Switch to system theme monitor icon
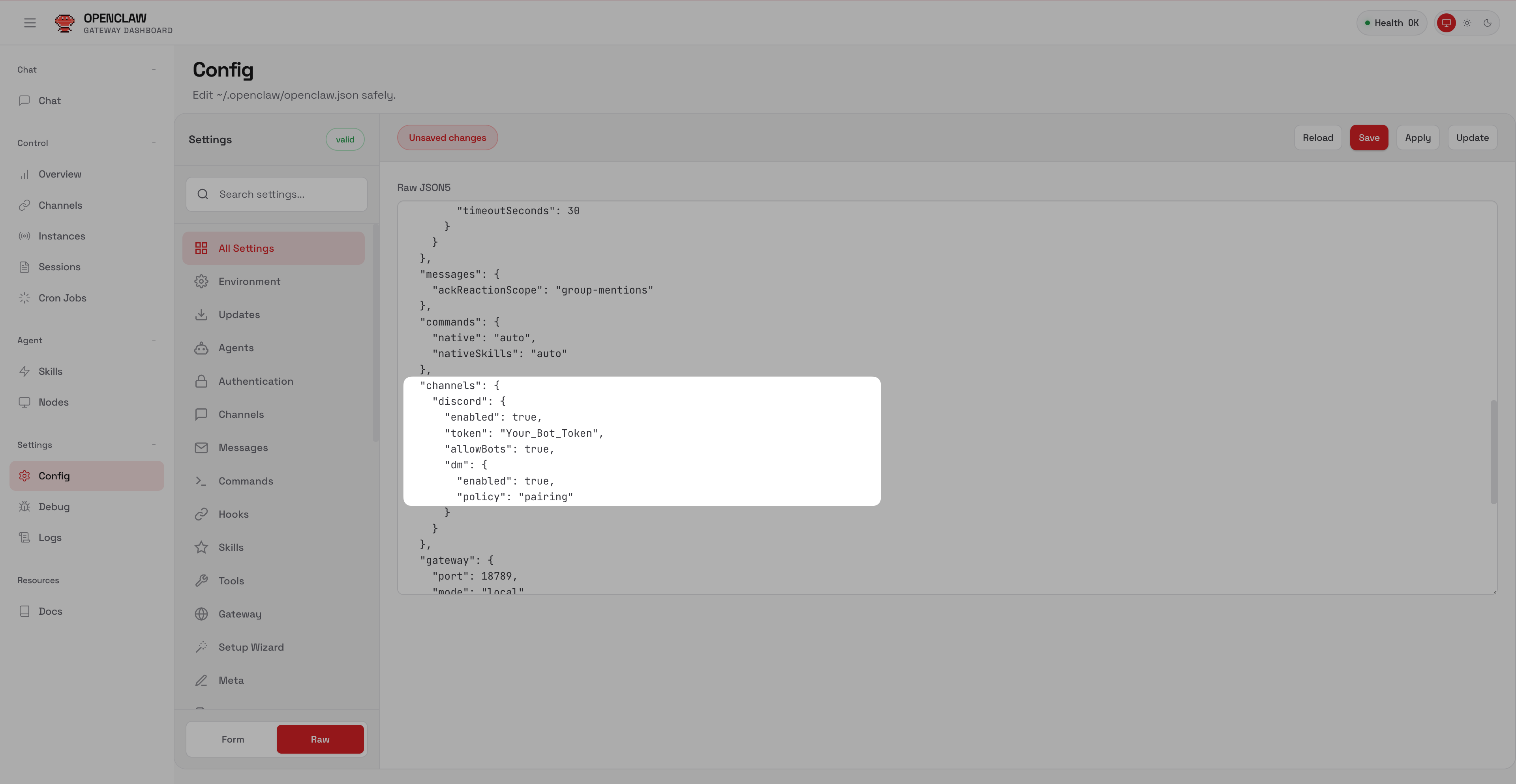Viewport: 1516px width, 784px height. (x=1446, y=23)
